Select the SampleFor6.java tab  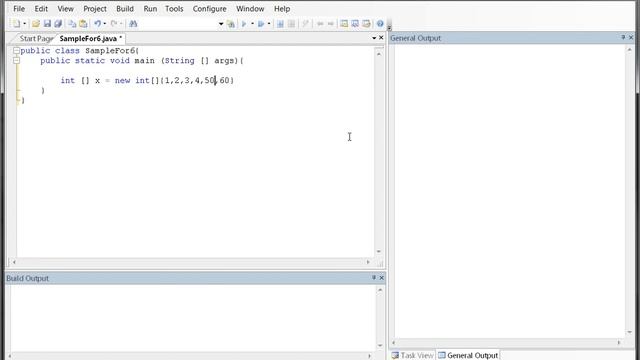point(90,39)
